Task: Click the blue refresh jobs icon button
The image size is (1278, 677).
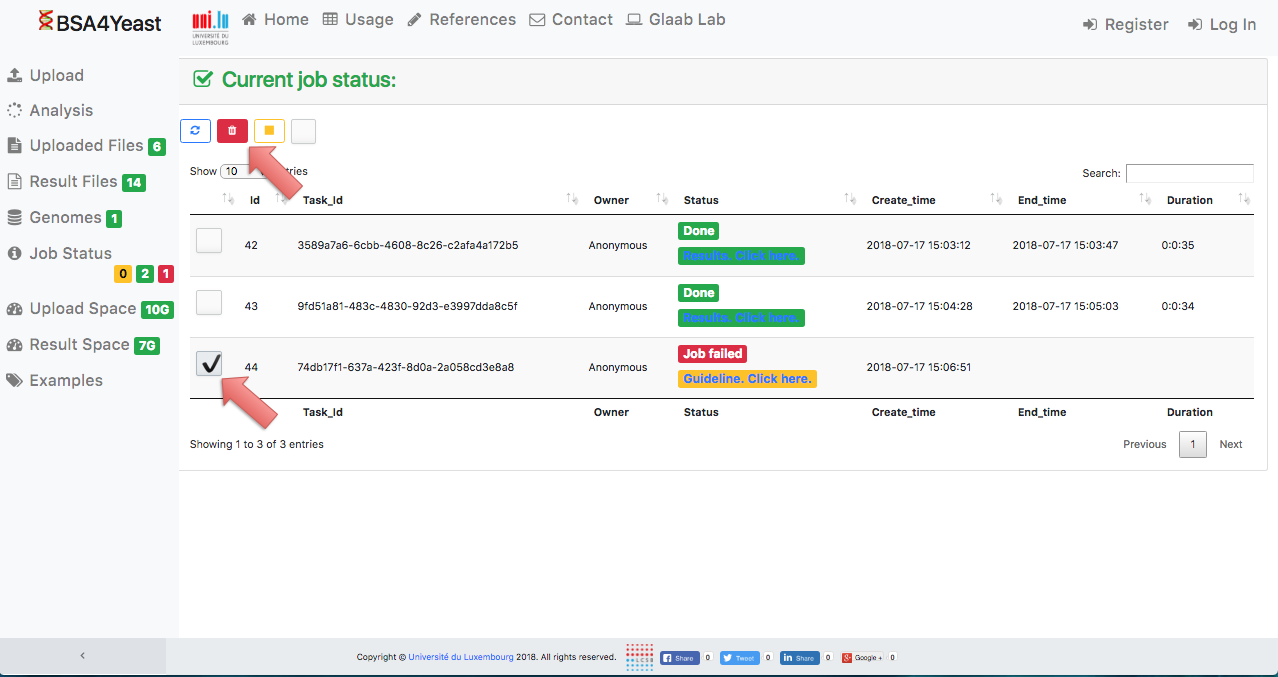Action: tap(195, 131)
